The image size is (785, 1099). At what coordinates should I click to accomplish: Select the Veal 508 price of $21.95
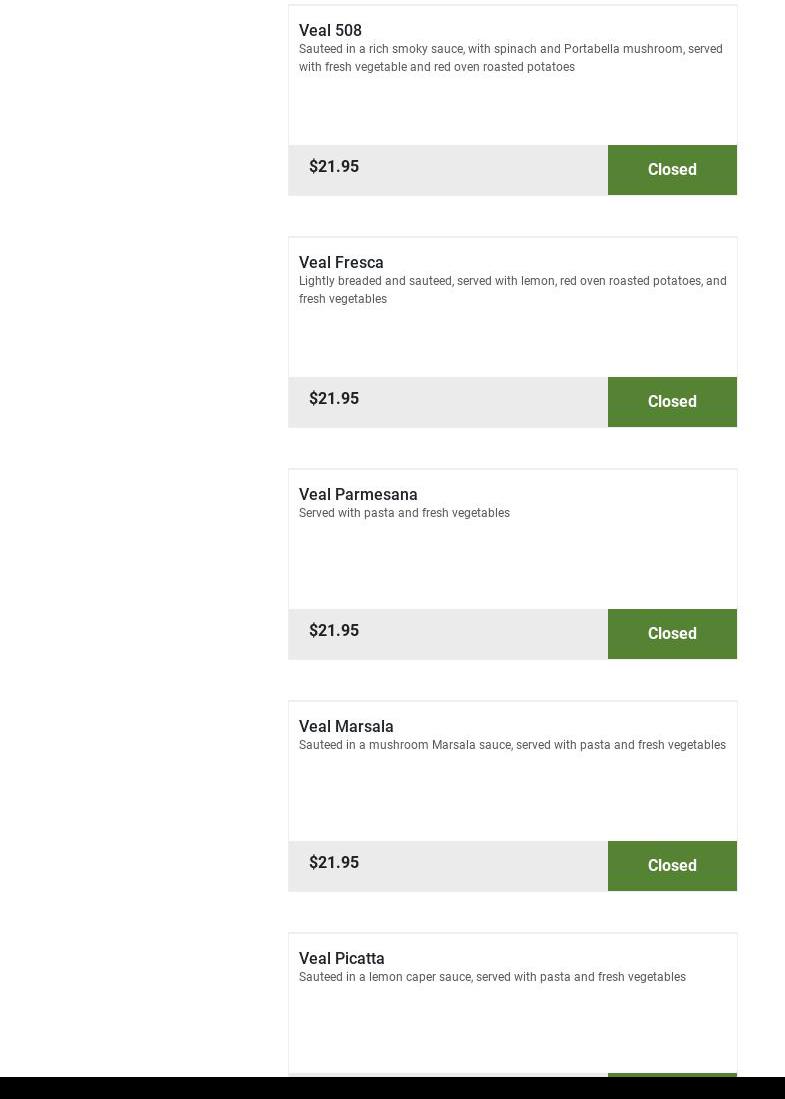tap(334, 167)
